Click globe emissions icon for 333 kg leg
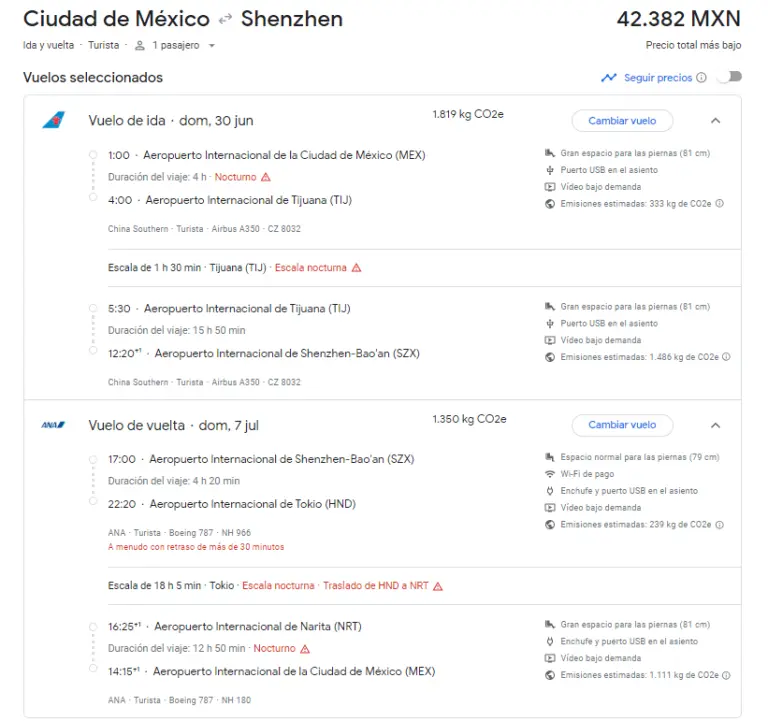The height and width of the screenshot is (721, 768). pyautogui.click(x=550, y=204)
